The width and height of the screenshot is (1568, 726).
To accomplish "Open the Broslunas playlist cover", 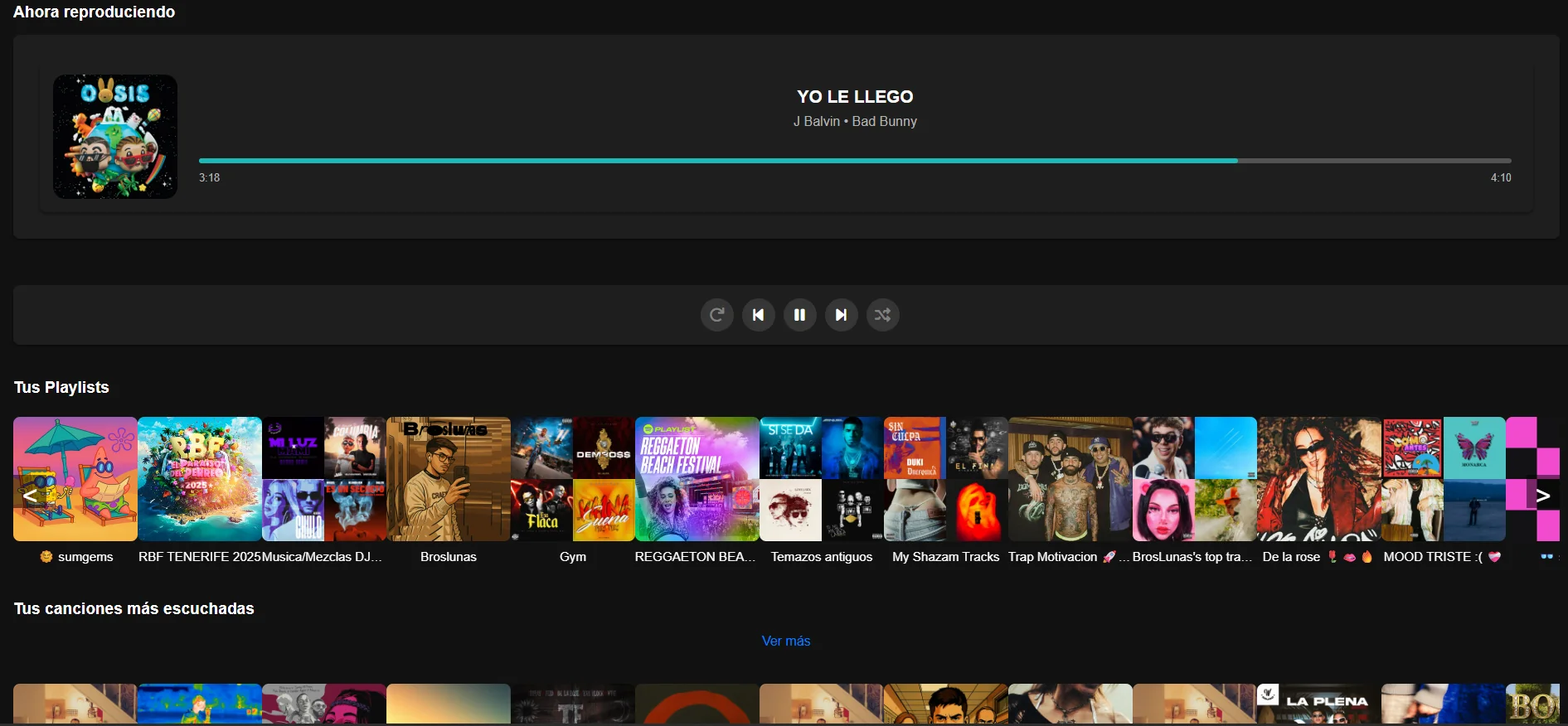I will tap(449, 479).
